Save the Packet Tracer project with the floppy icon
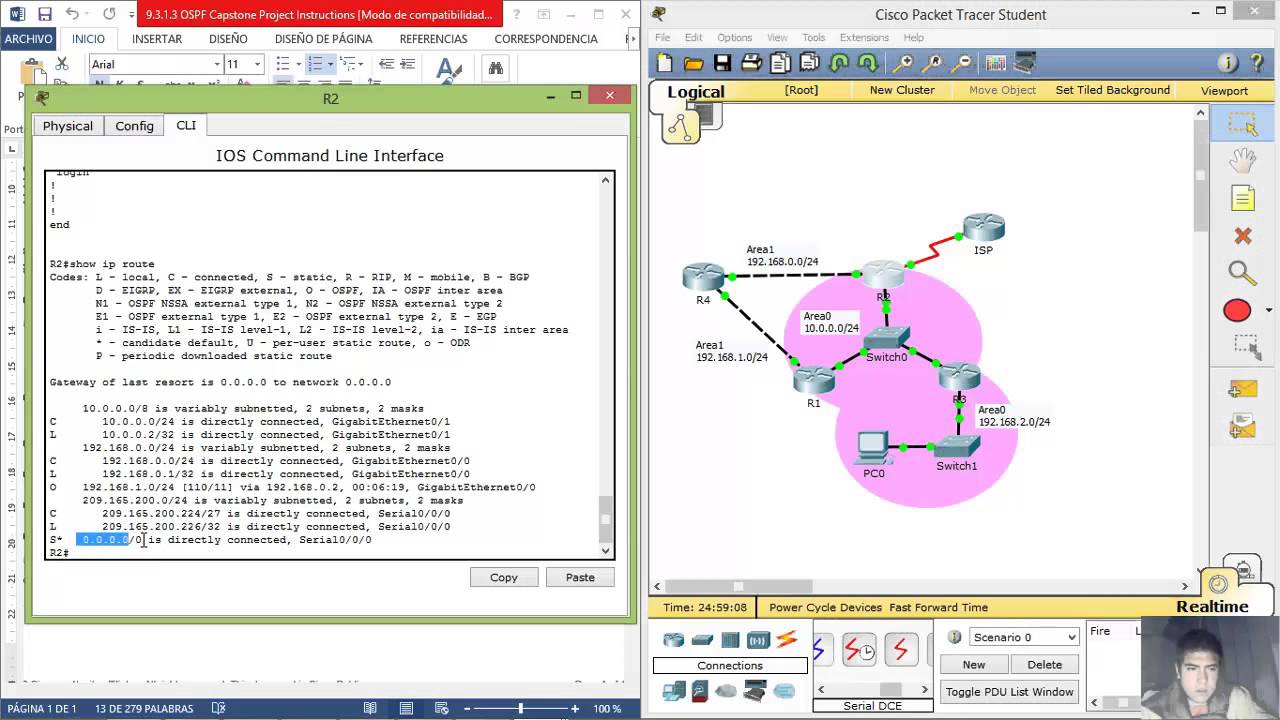The width and height of the screenshot is (1280, 720). [722, 63]
